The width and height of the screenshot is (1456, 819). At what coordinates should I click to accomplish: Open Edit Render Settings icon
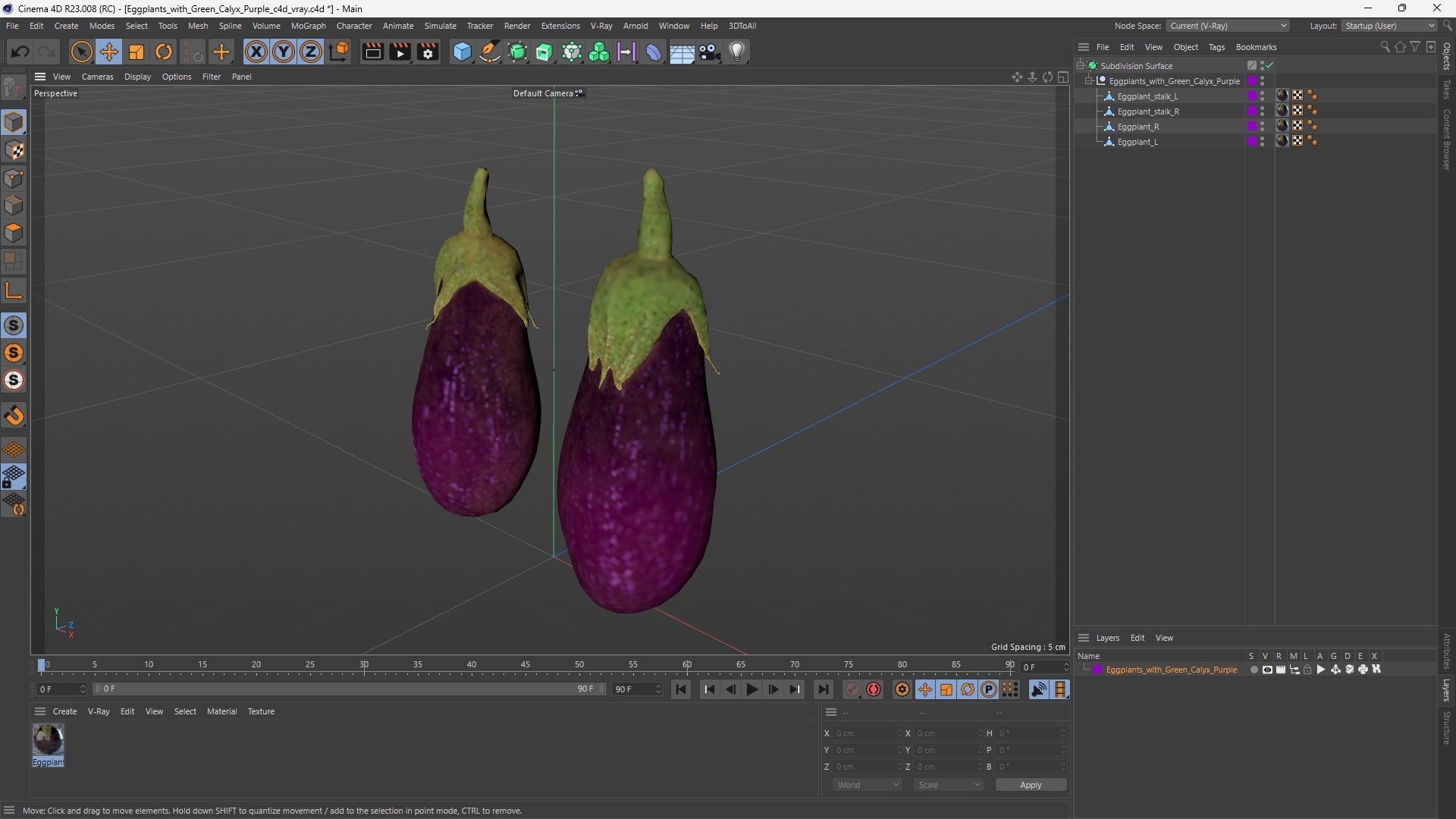pos(428,52)
